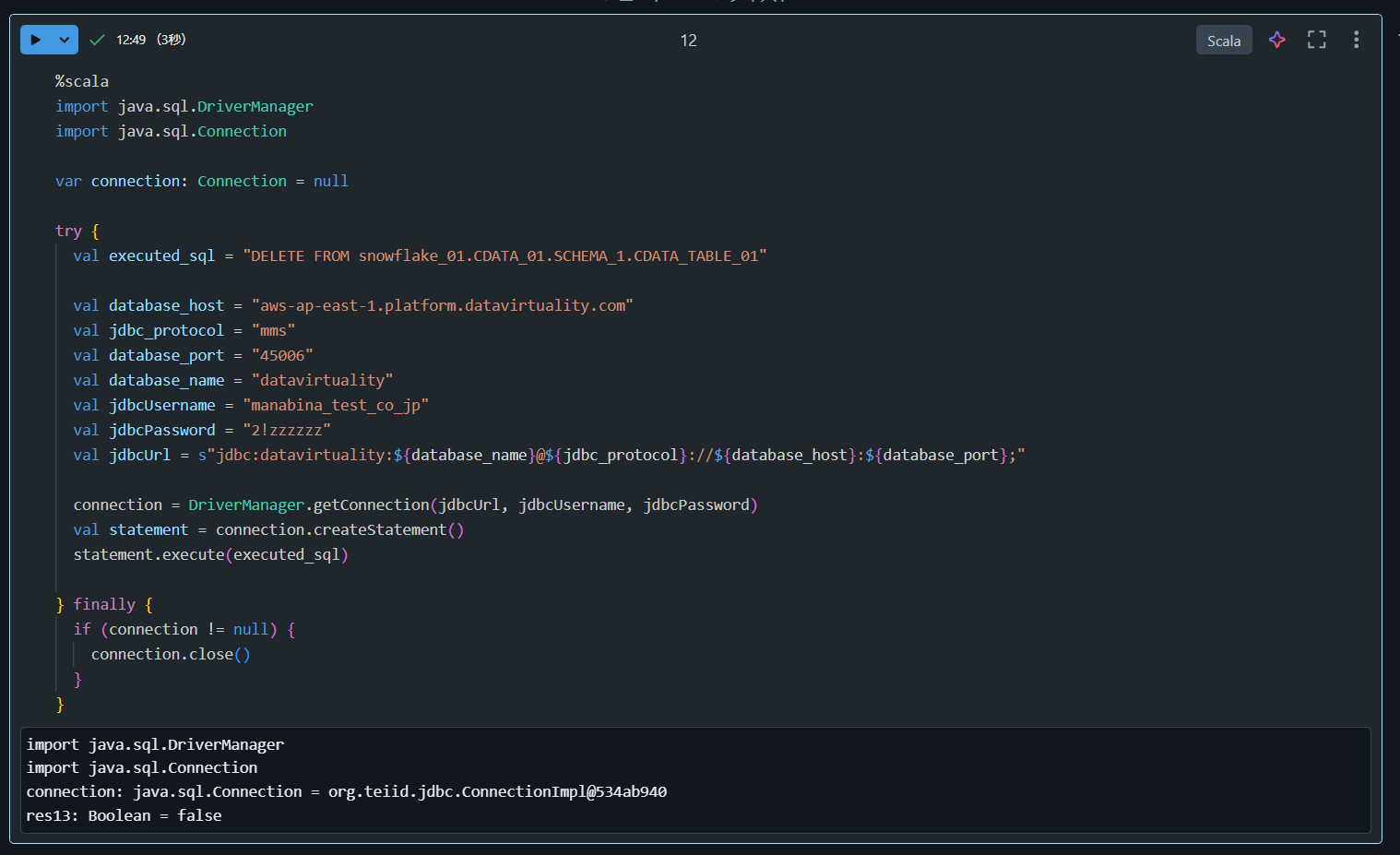1400x855 pixels.
Task: Click the database_host value string
Action: 443,305
